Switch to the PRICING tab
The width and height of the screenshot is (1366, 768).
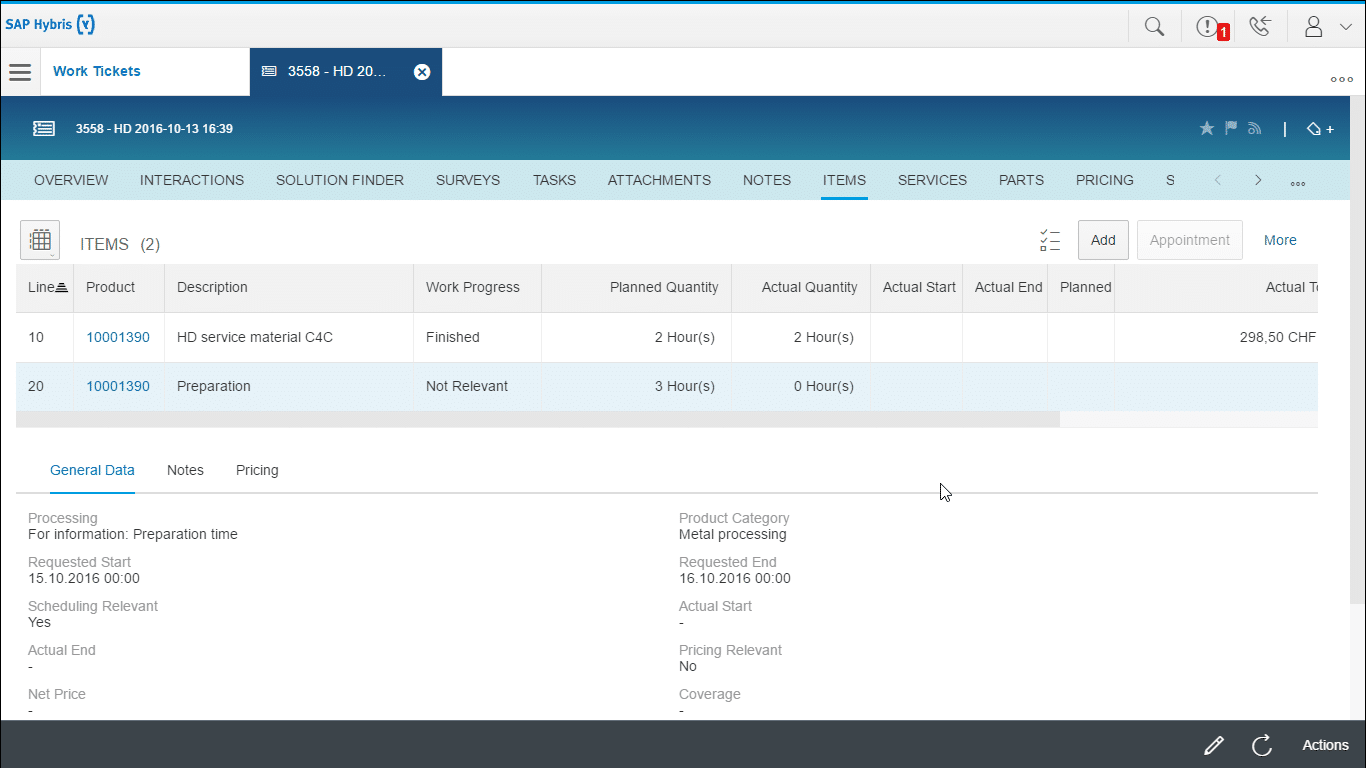click(1104, 180)
